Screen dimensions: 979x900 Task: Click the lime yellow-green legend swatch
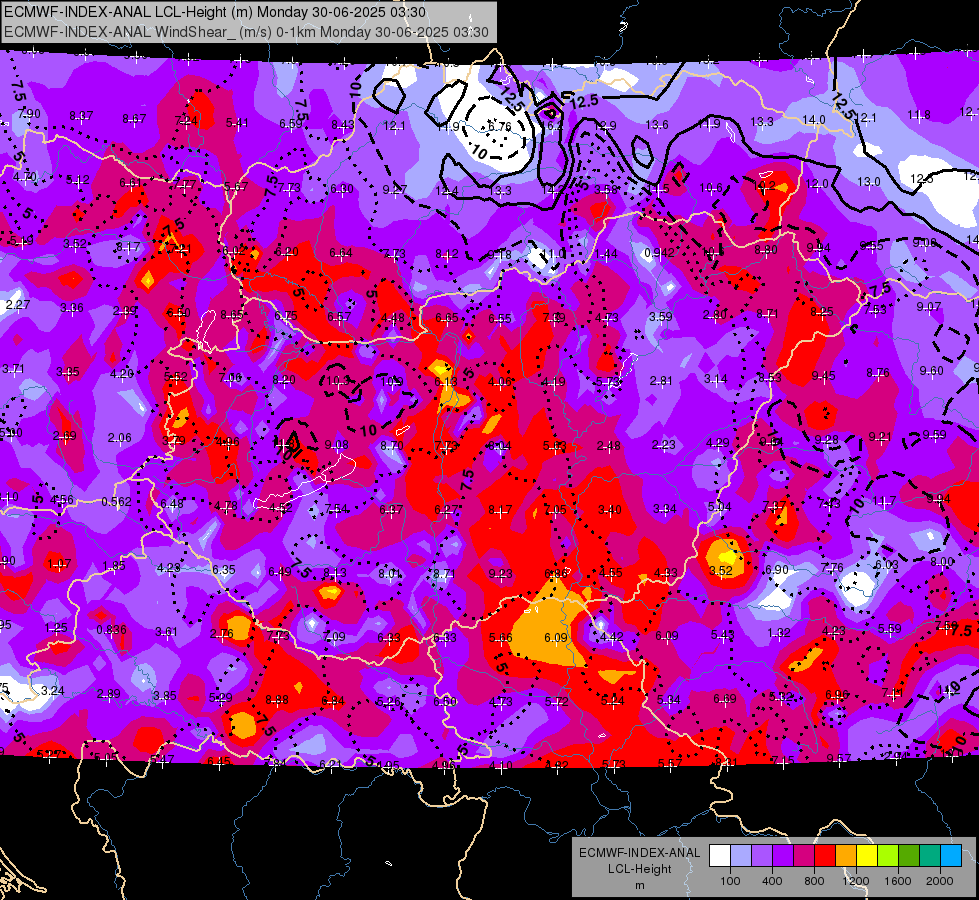click(x=888, y=856)
